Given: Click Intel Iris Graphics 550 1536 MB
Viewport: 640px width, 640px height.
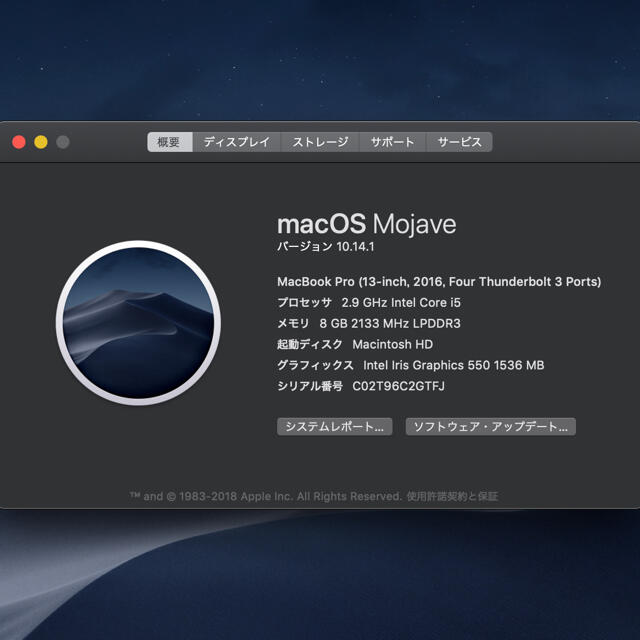Looking at the screenshot, I should pos(453,365).
